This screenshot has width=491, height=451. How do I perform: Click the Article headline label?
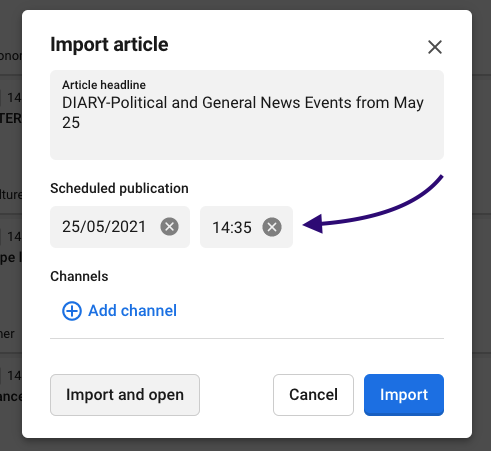tap(104, 85)
